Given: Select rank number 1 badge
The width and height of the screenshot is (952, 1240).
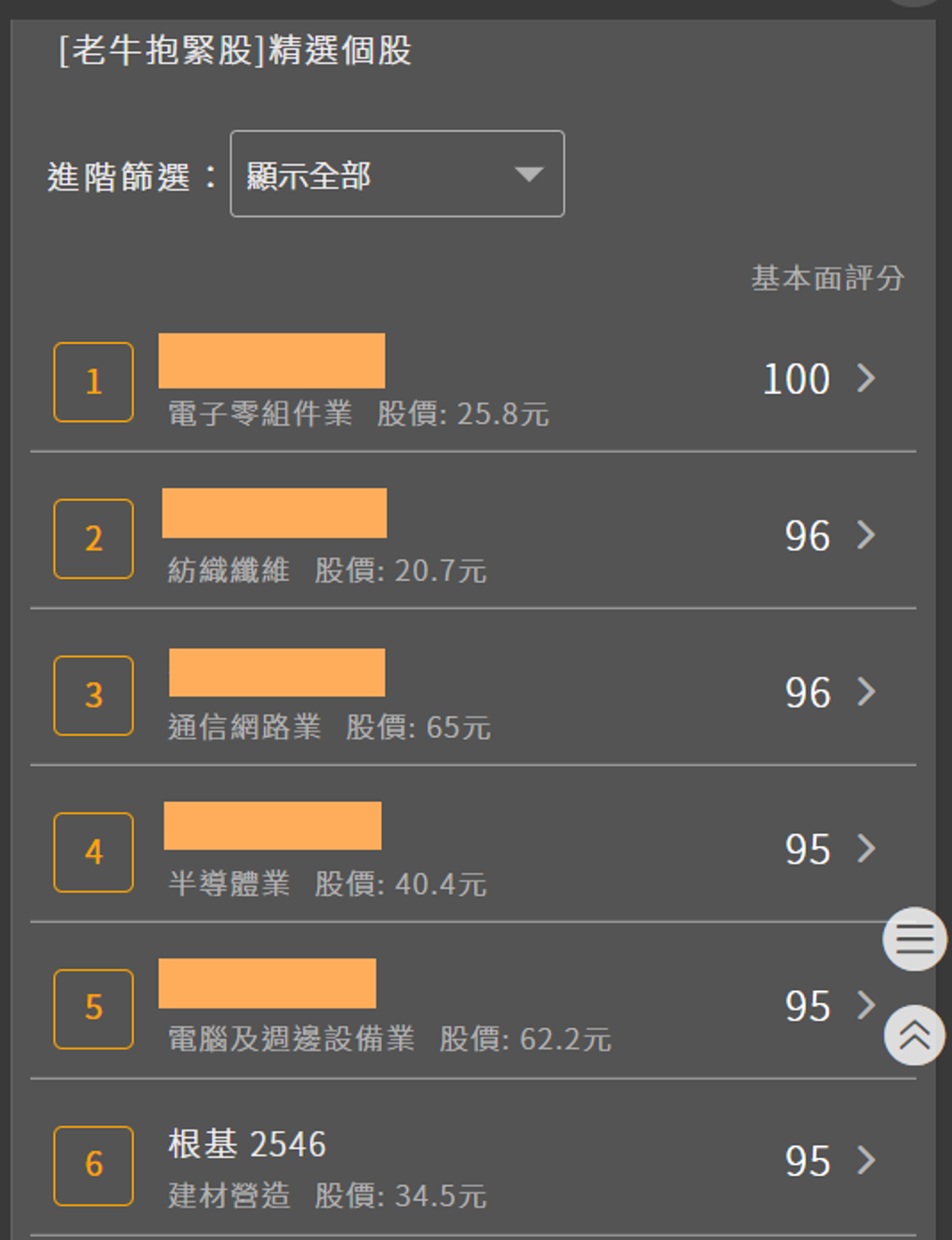Looking at the screenshot, I should pos(93,382).
